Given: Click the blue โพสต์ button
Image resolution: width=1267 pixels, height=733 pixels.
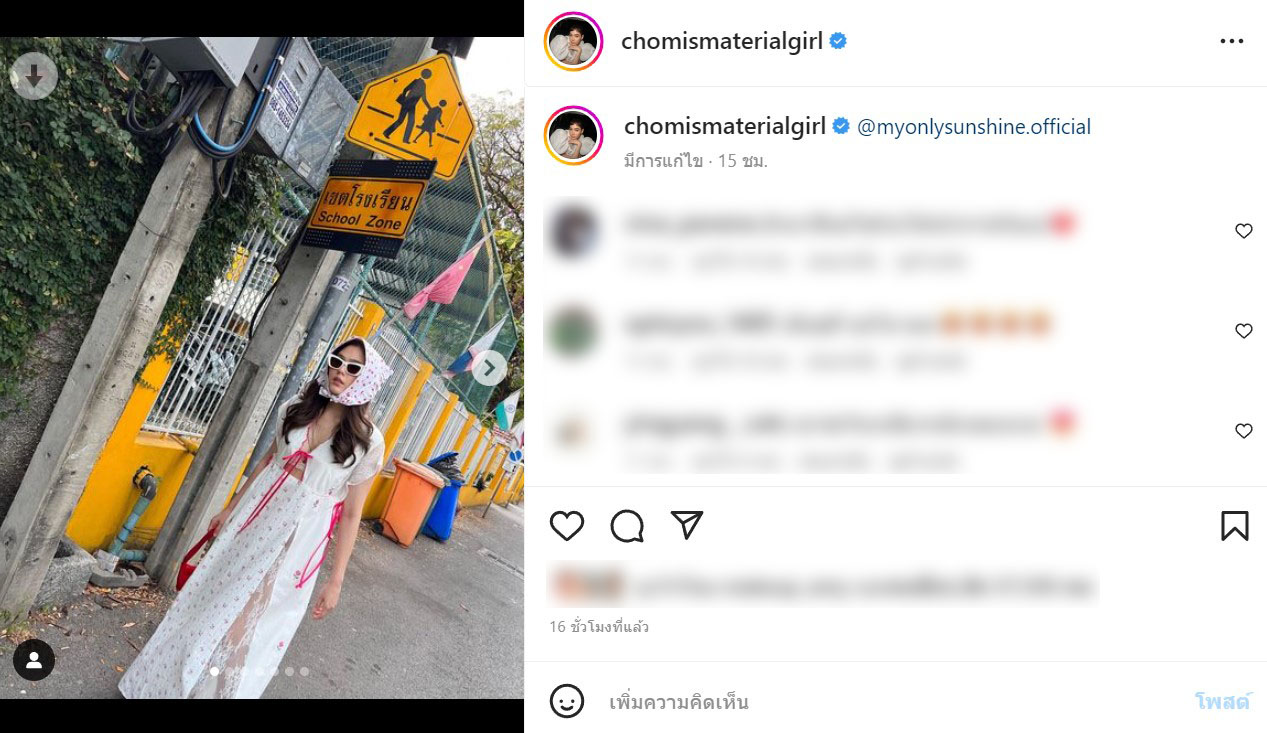Looking at the screenshot, I should (1223, 702).
